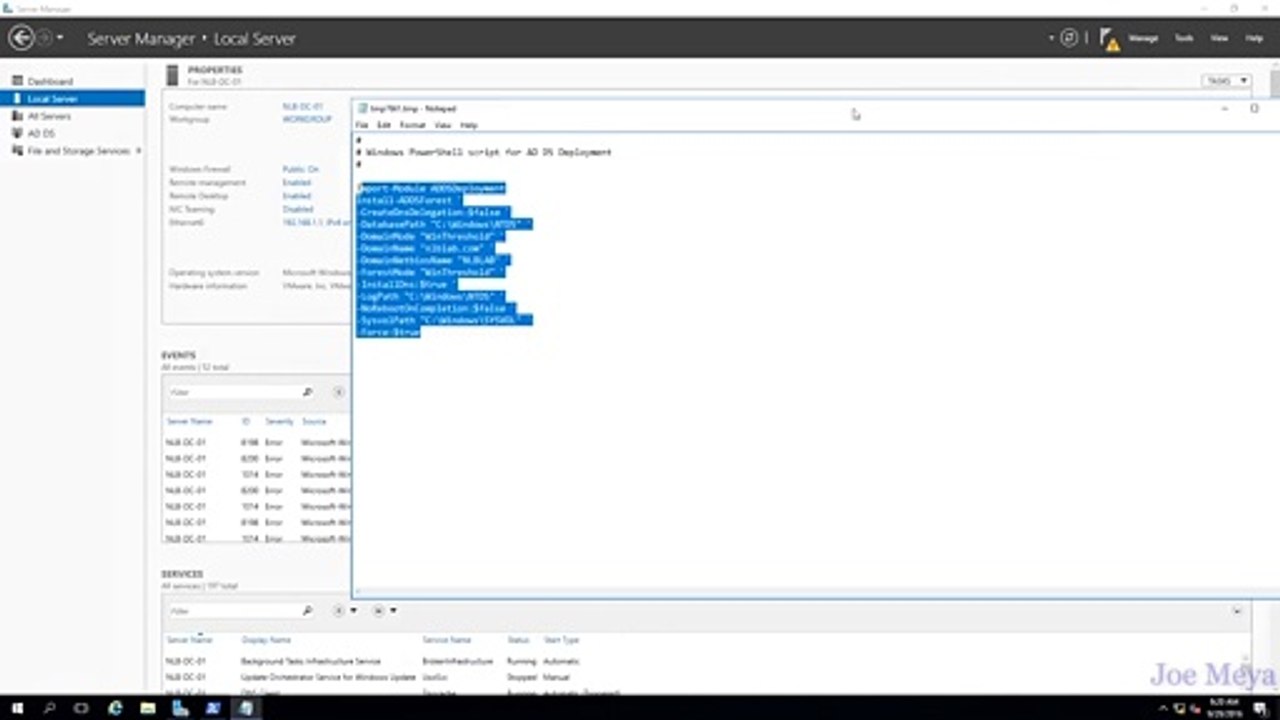Open the Notepad View menu
Viewport: 1280px width, 720px height.
point(443,125)
